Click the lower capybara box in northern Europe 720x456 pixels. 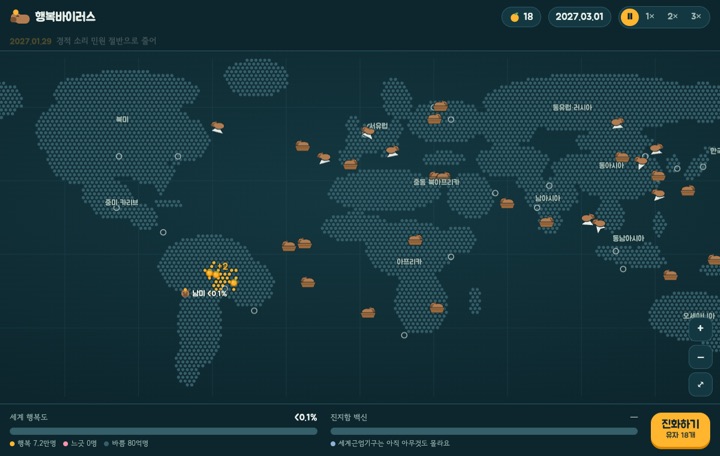[434, 119]
